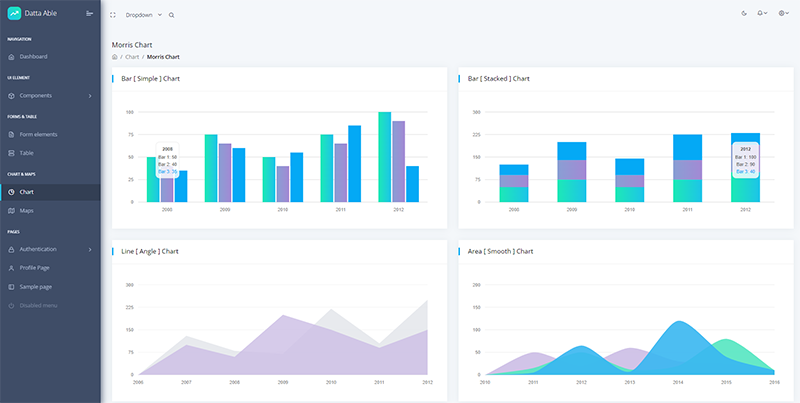Toggle fullscreen mode icon in top bar

point(113,15)
